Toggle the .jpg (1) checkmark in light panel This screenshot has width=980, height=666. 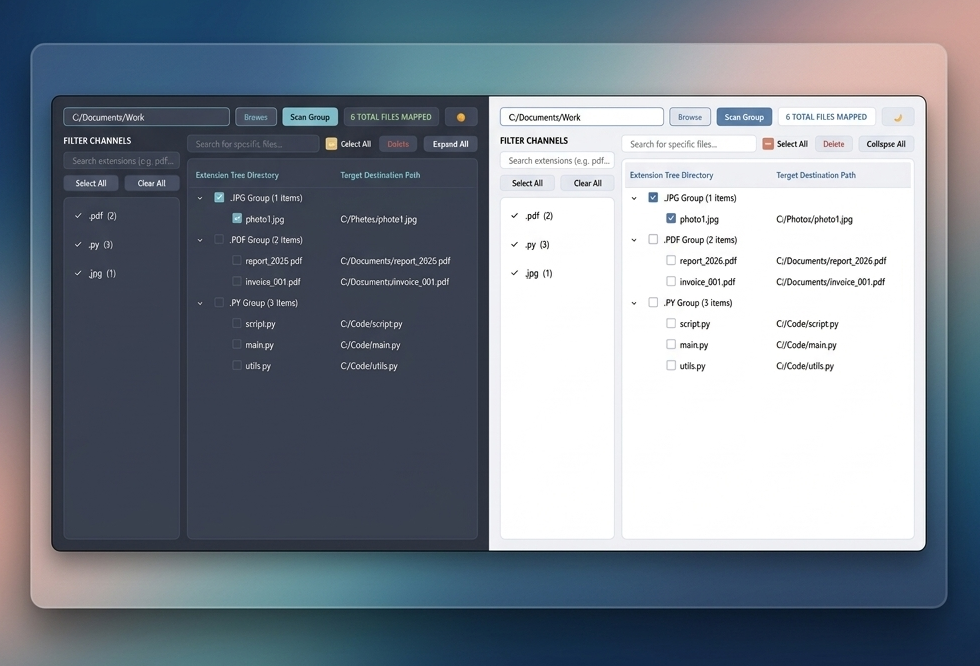[x=514, y=273]
